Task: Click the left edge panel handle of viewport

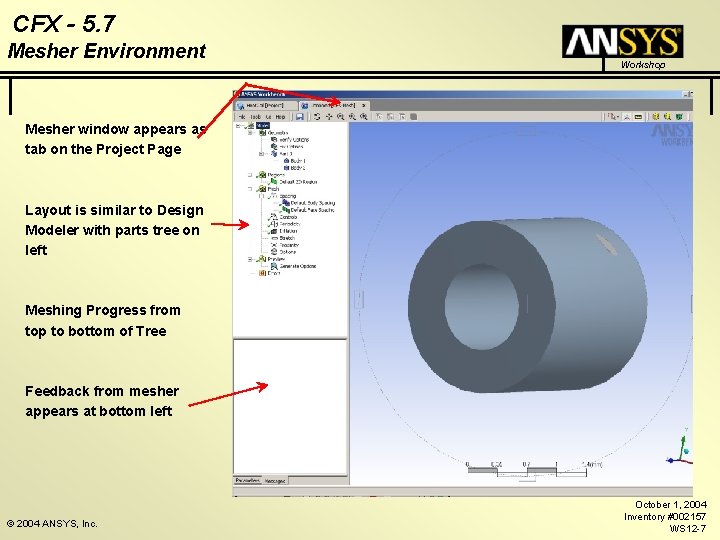Action: 359,299
